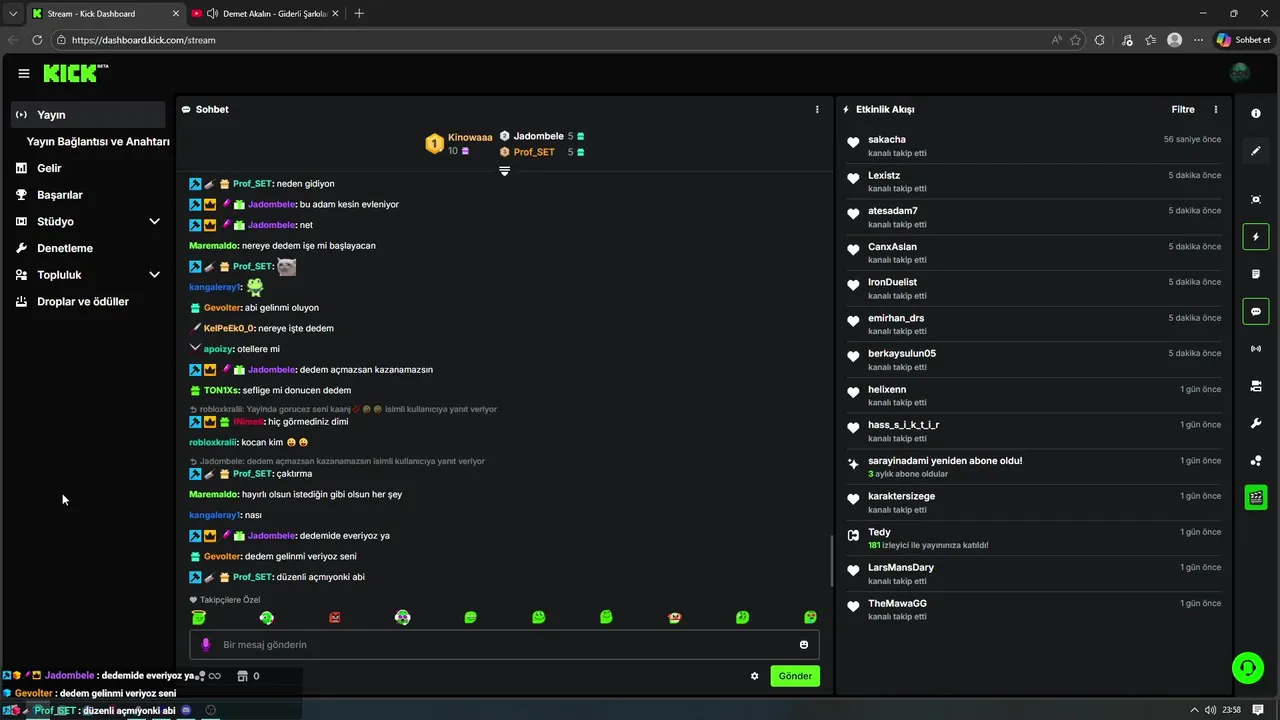Click the profile avatar in top right
This screenshot has height=720, width=1280.
point(1240,73)
